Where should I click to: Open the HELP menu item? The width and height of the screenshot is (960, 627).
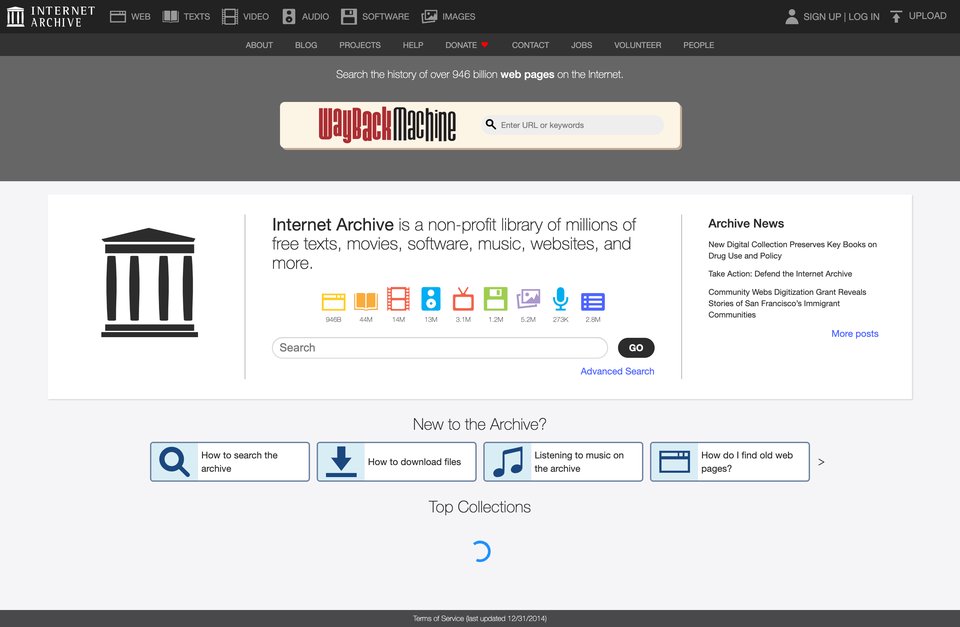pyautogui.click(x=413, y=45)
